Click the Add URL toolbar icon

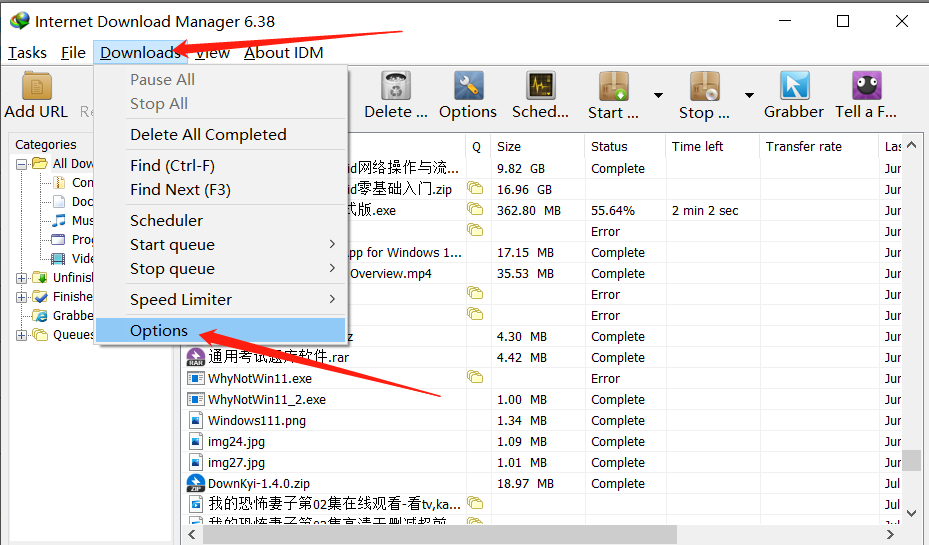pyautogui.click(x=36, y=87)
